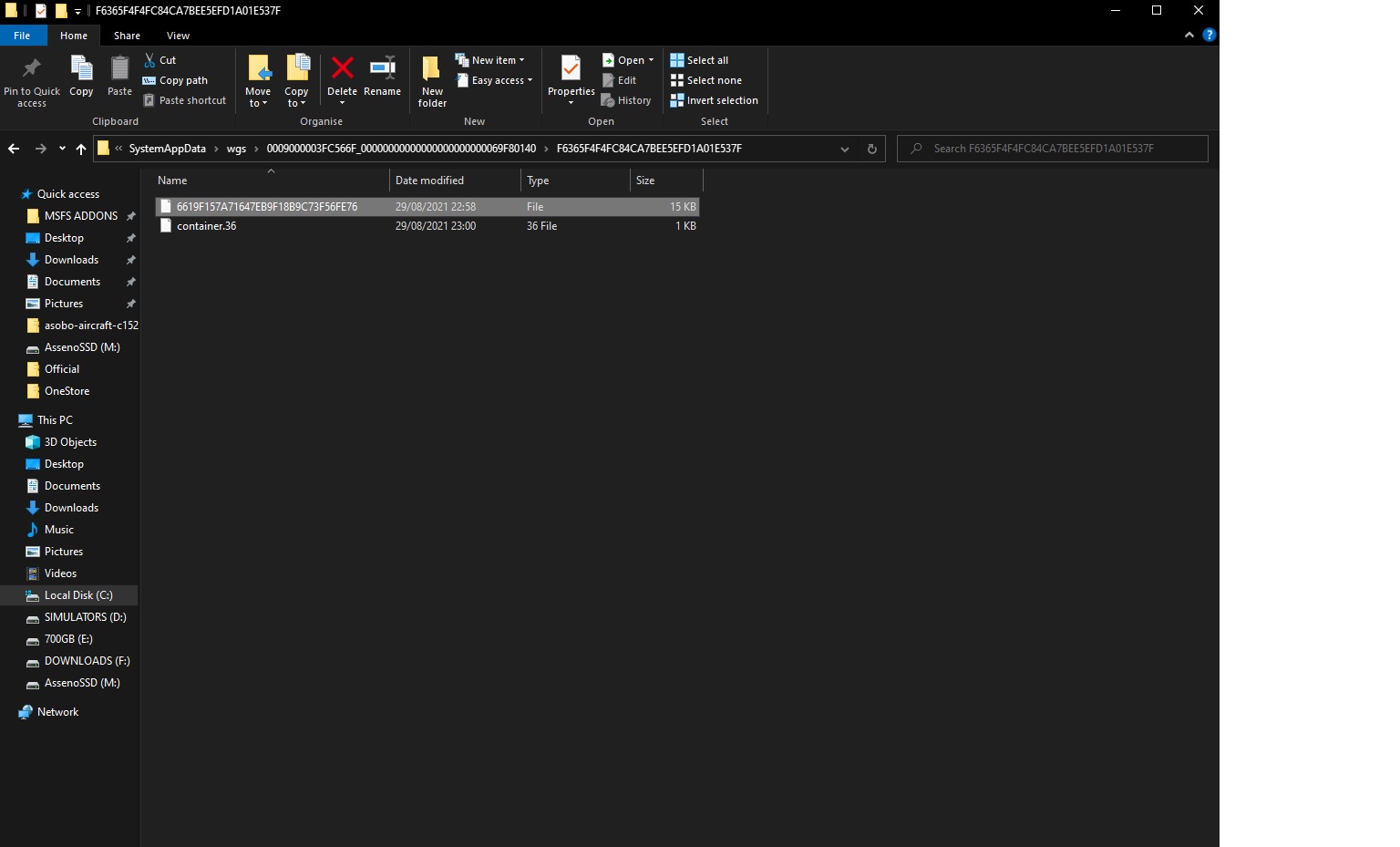Click the History ribbon command
The width and height of the screenshot is (1400, 847).
coord(626,100)
